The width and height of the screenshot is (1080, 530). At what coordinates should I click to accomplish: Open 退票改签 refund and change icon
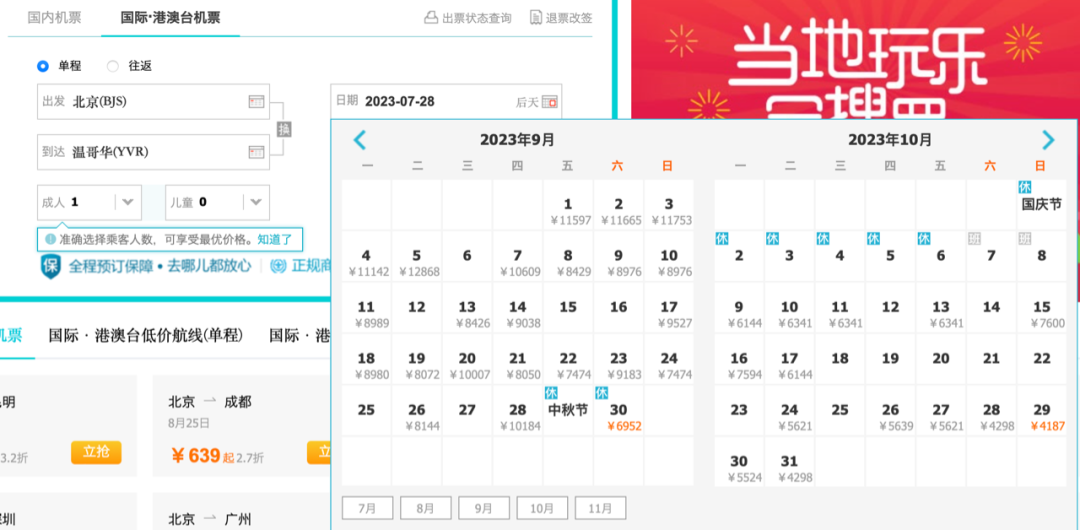536,18
